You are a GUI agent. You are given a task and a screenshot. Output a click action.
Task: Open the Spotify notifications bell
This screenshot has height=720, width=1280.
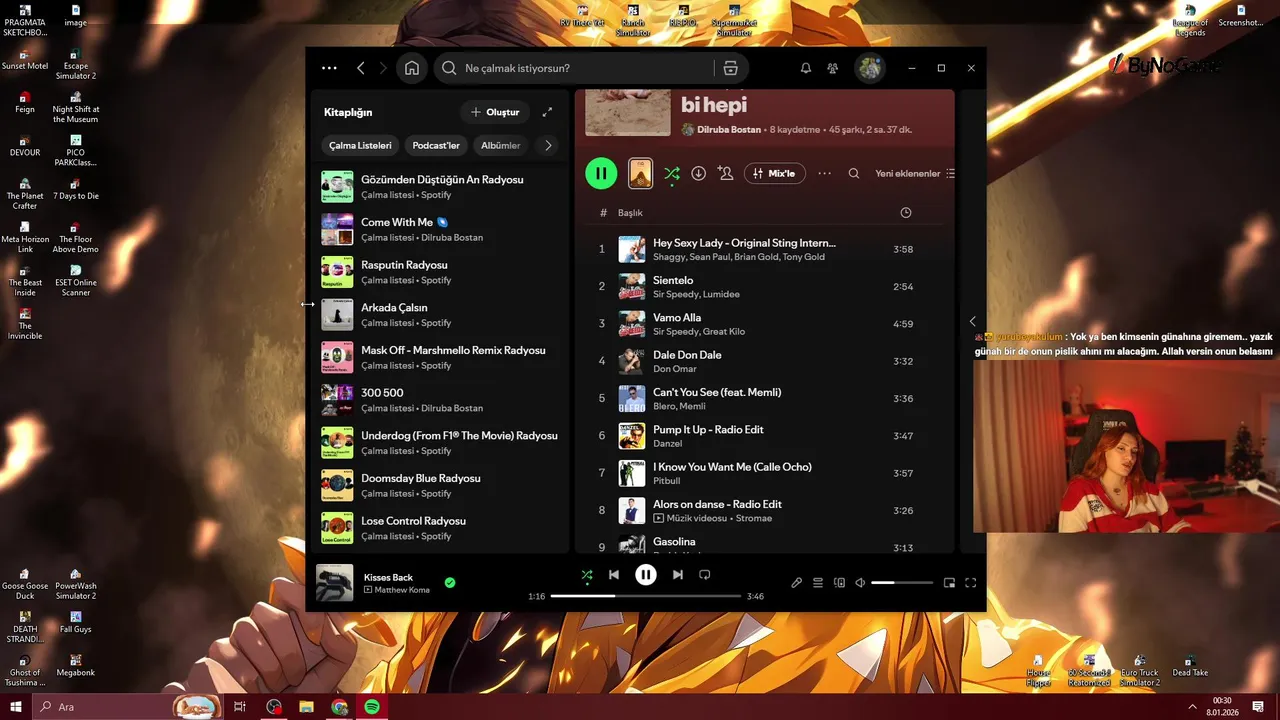(806, 68)
